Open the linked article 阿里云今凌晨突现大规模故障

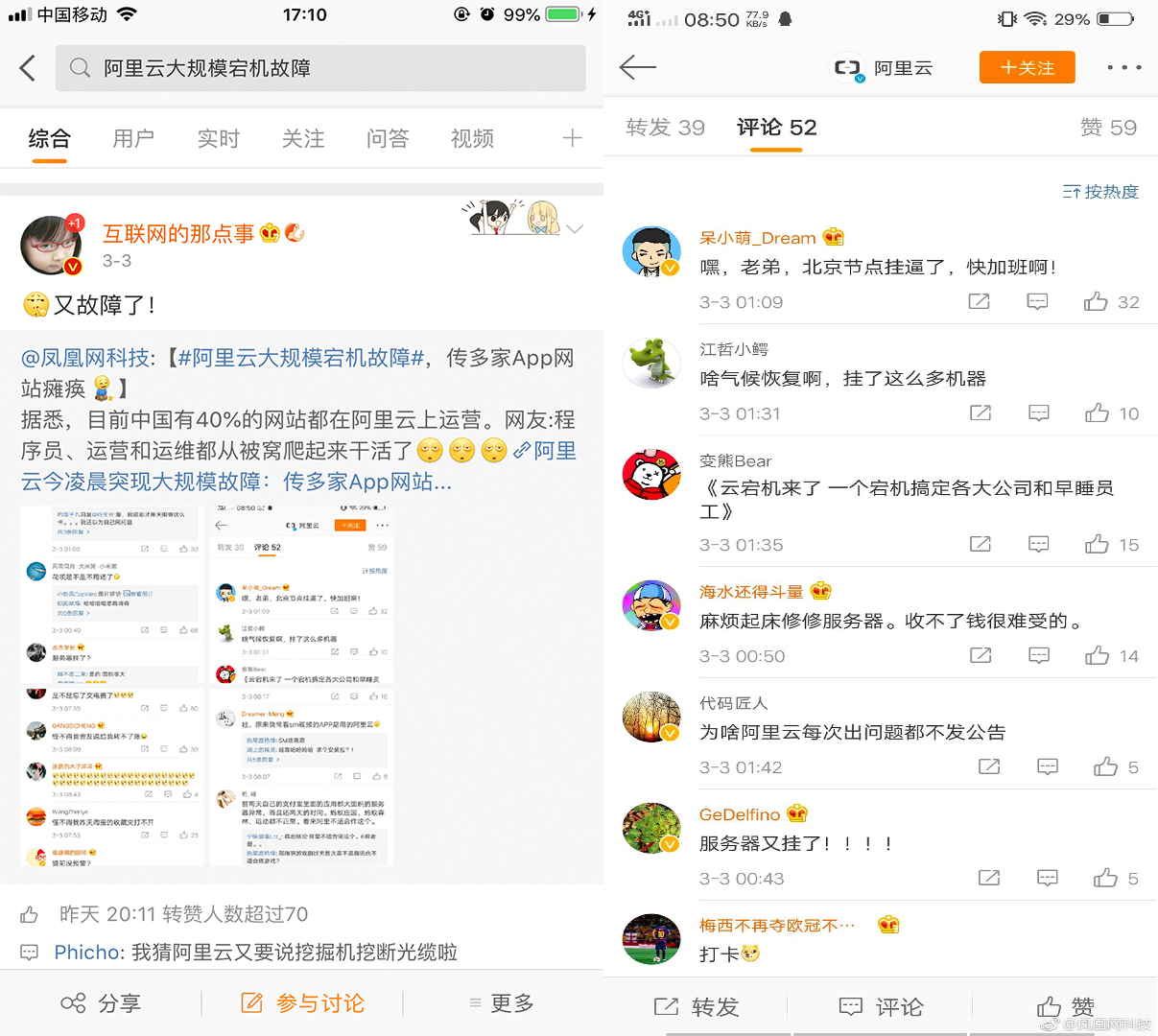click(299, 465)
